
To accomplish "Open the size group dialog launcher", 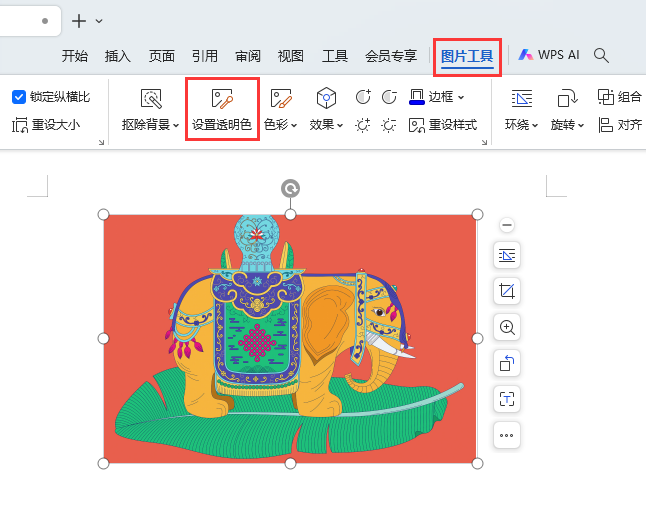I will [101, 143].
